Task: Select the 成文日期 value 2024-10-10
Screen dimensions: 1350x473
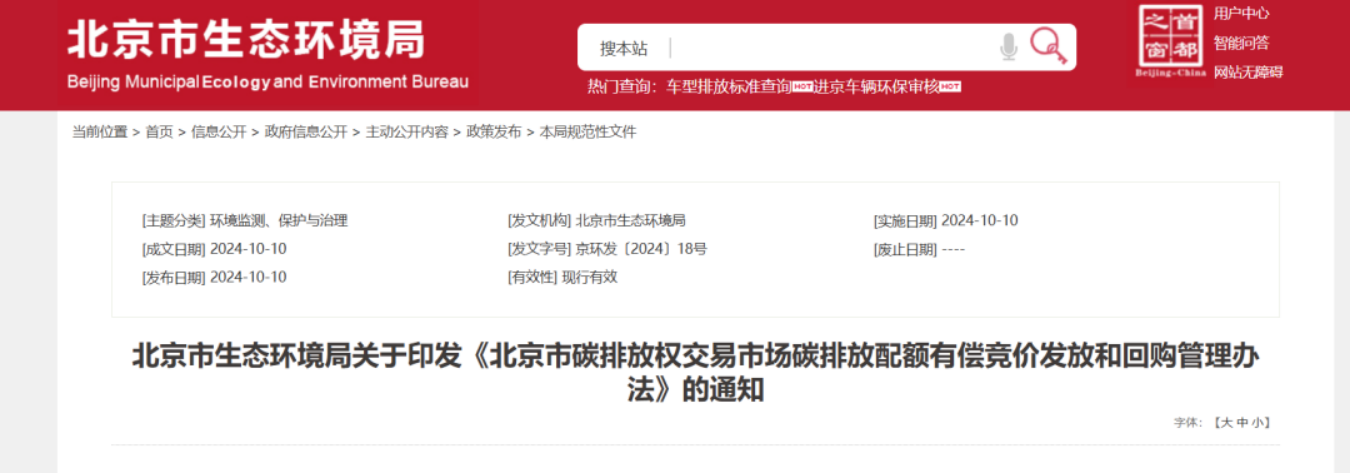Action: click(248, 249)
